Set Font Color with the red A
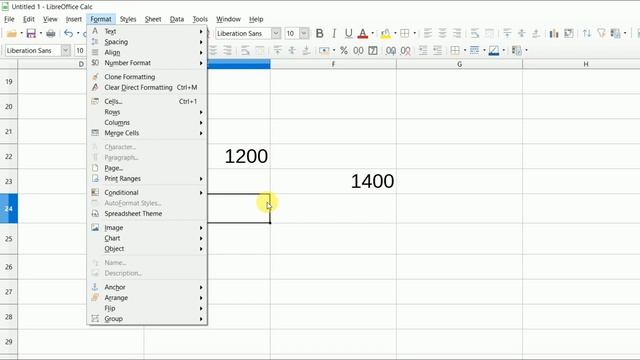Screen dimensions: 640x360 click(x=363, y=33)
